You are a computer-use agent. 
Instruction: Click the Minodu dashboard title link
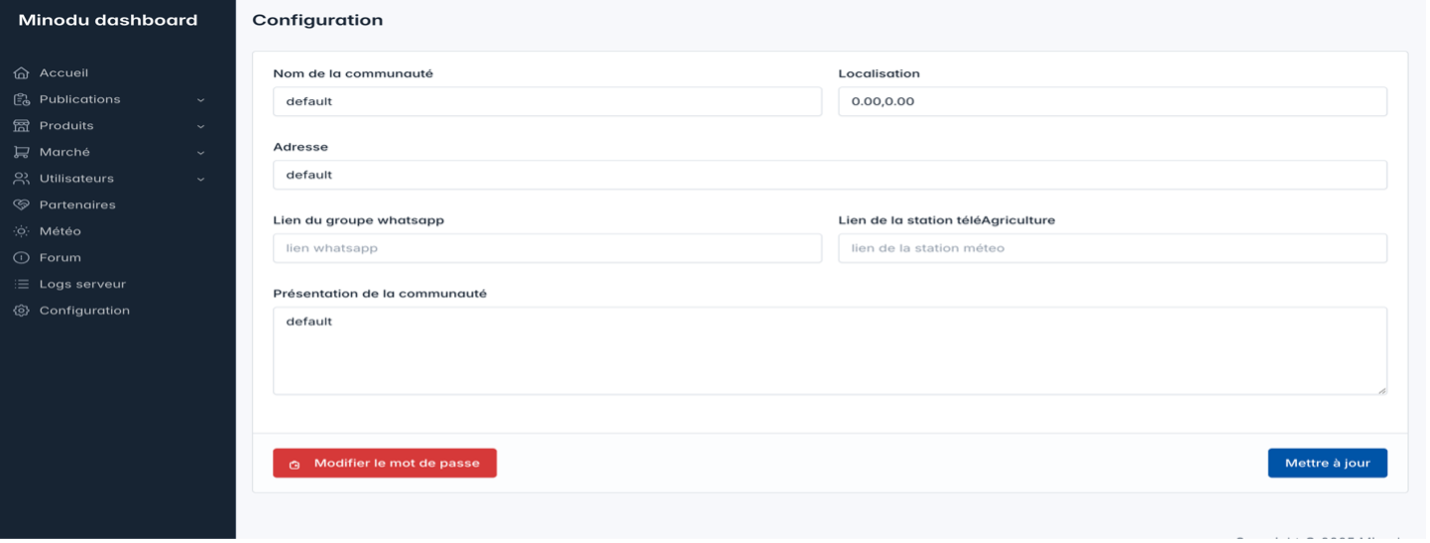pyautogui.click(x=108, y=20)
